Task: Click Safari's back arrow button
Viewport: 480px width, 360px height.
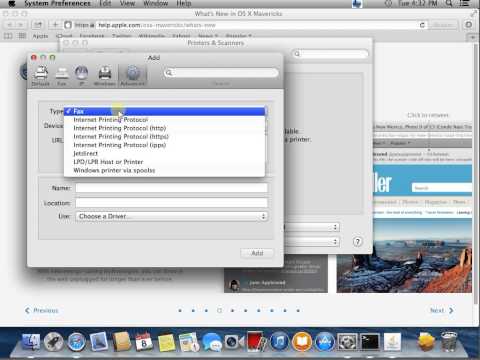Action: 10,25
